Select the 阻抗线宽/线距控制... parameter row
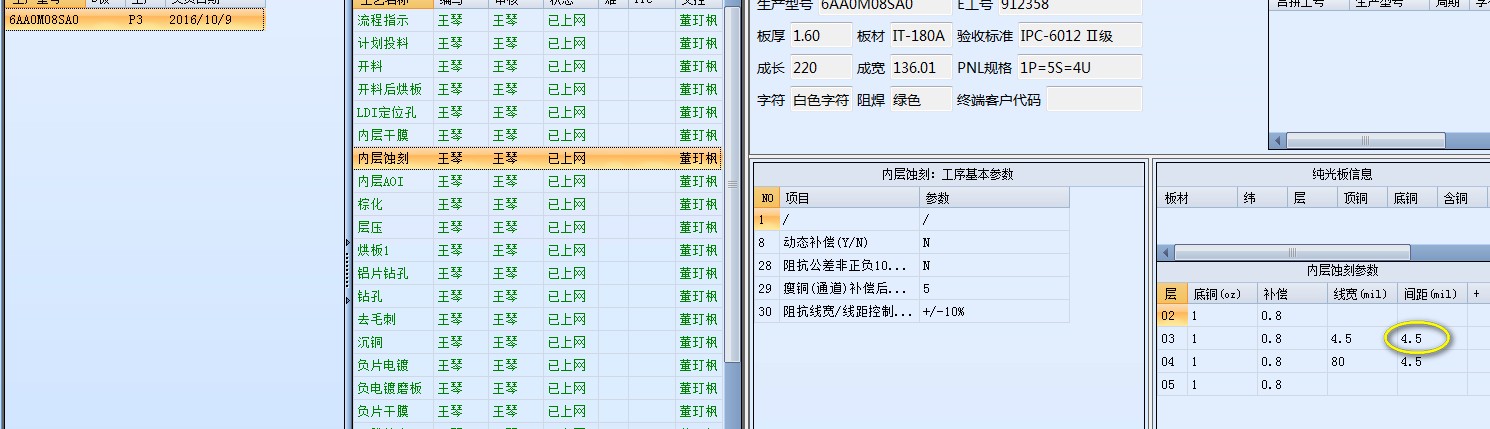This screenshot has height=429, width=1490. click(x=911, y=312)
